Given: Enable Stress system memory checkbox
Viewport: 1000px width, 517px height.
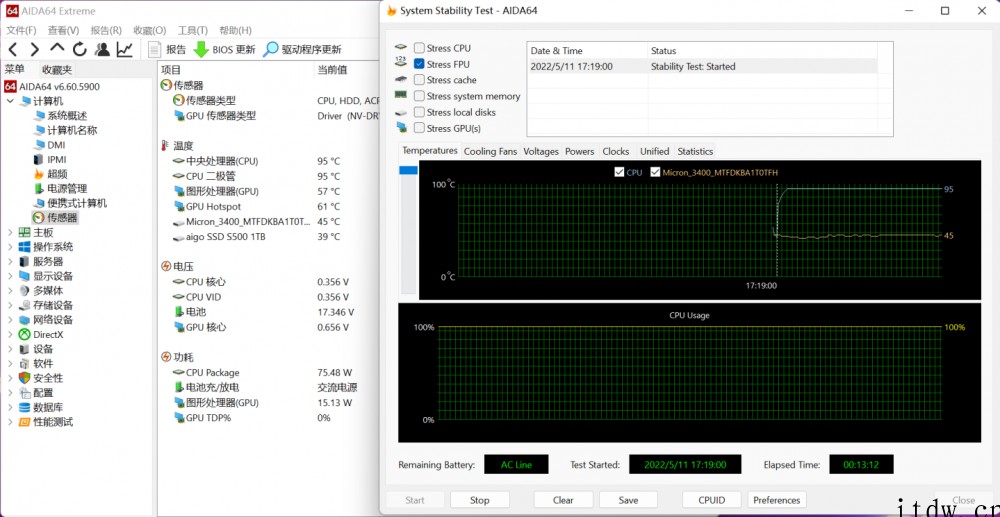Looking at the screenshot, I should [419, 96].
